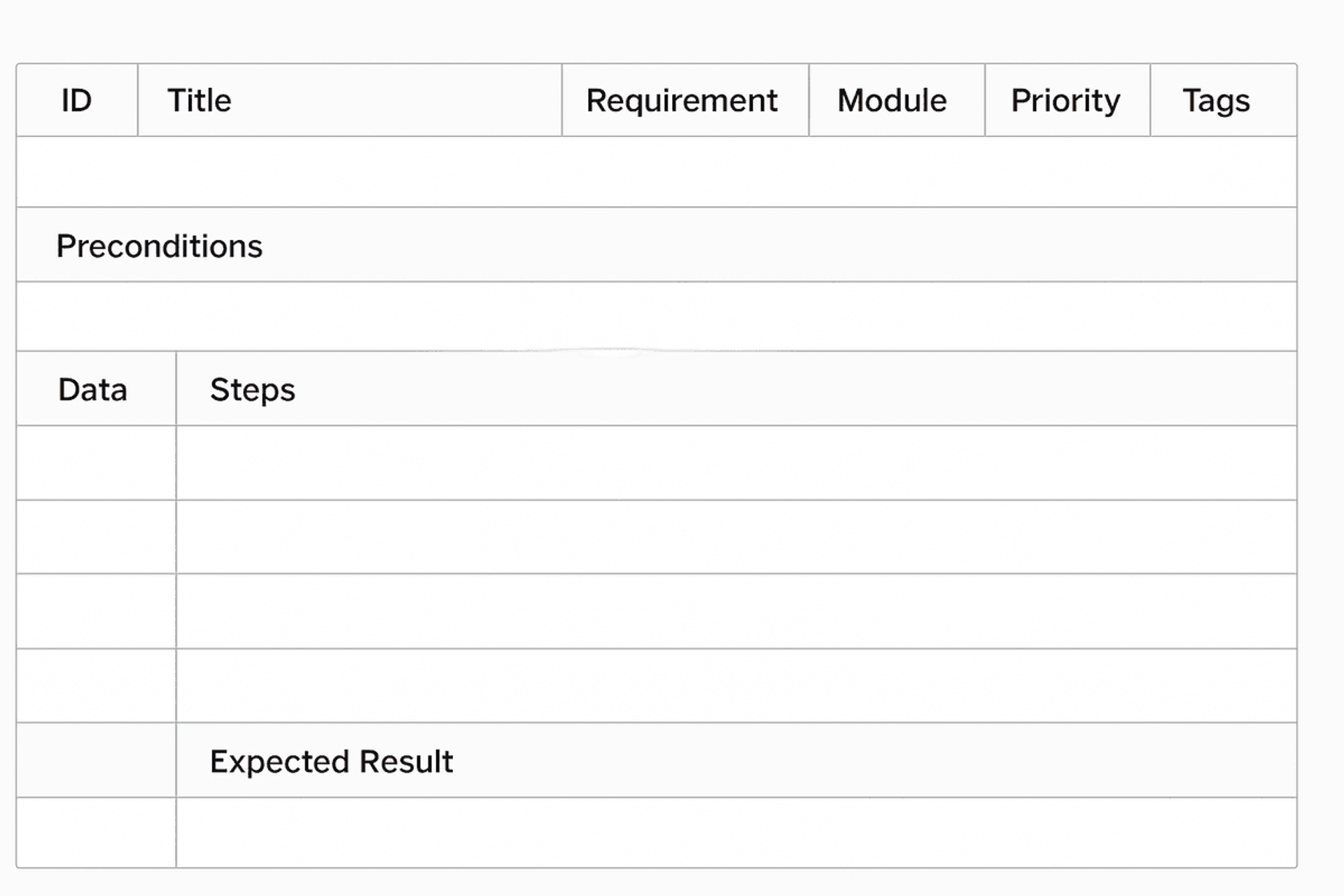This screenshot has height=896, width=1344.
Task: Click the Preconditions section label
Action: [160, 246]
